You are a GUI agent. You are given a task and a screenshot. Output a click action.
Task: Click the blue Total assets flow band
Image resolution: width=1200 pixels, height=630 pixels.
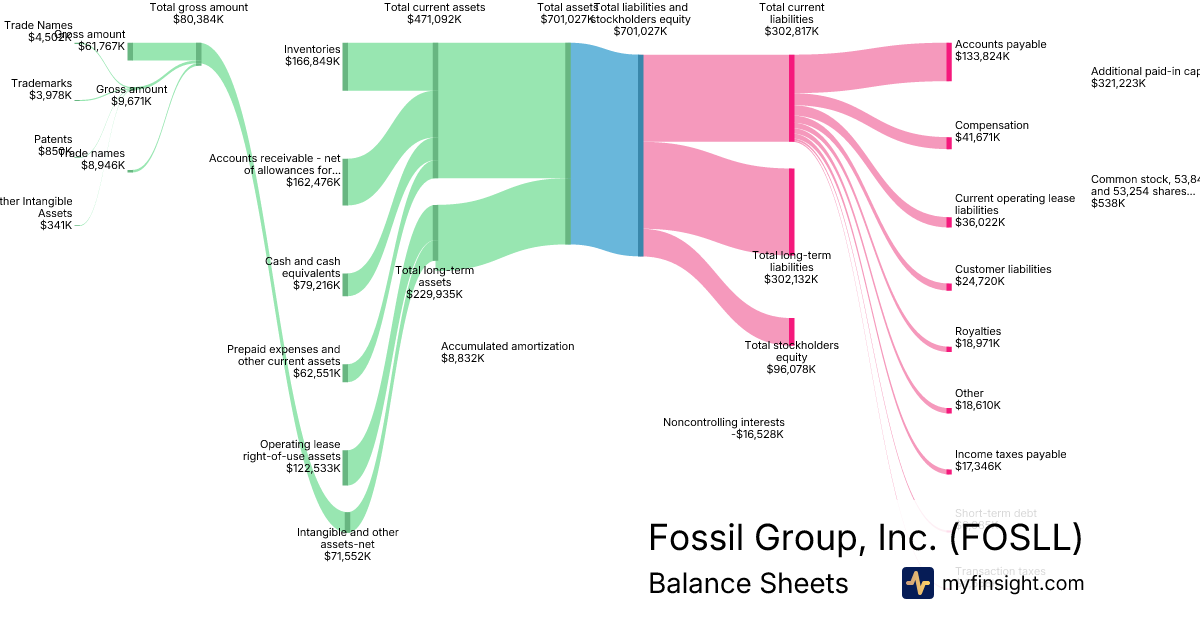tap(605, 150)
